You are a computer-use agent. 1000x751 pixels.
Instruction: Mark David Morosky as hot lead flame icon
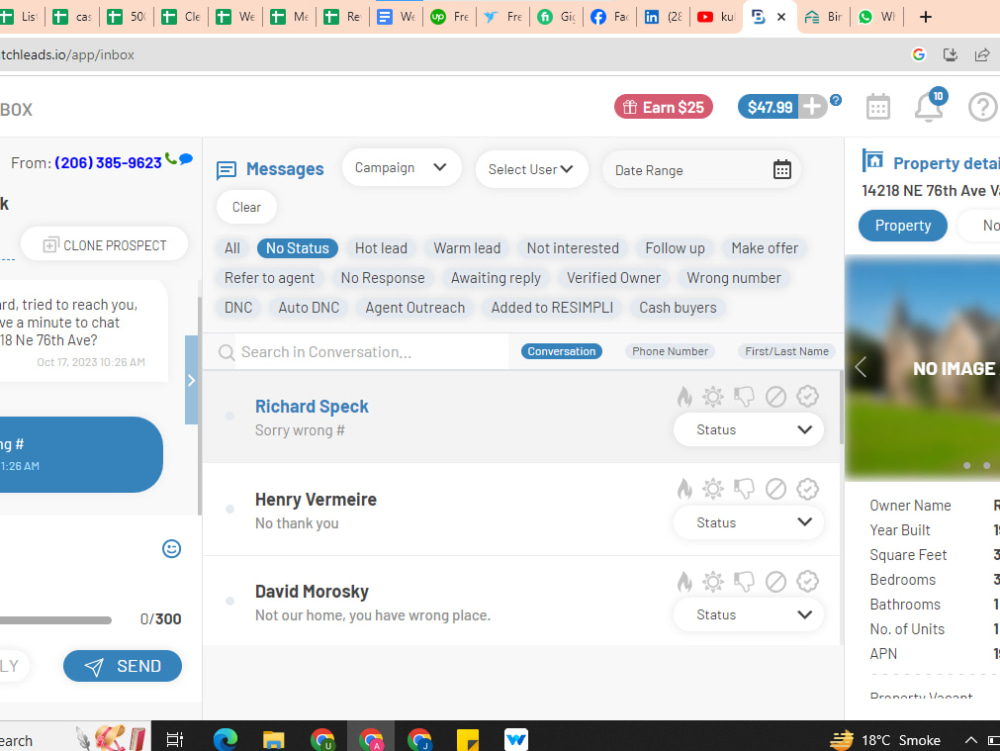click(684, 581)
